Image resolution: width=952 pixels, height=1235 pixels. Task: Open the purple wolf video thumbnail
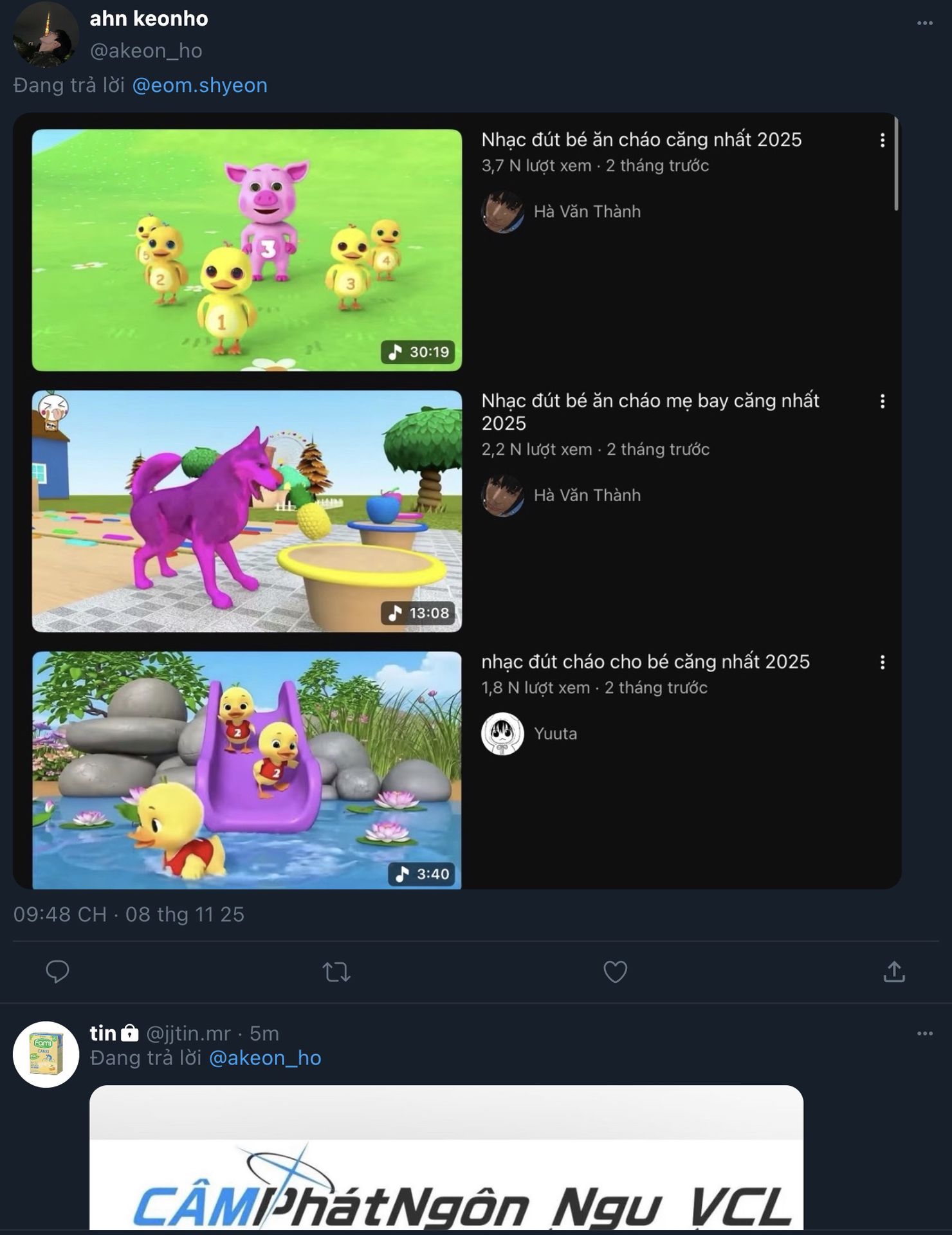click(247, 511)
